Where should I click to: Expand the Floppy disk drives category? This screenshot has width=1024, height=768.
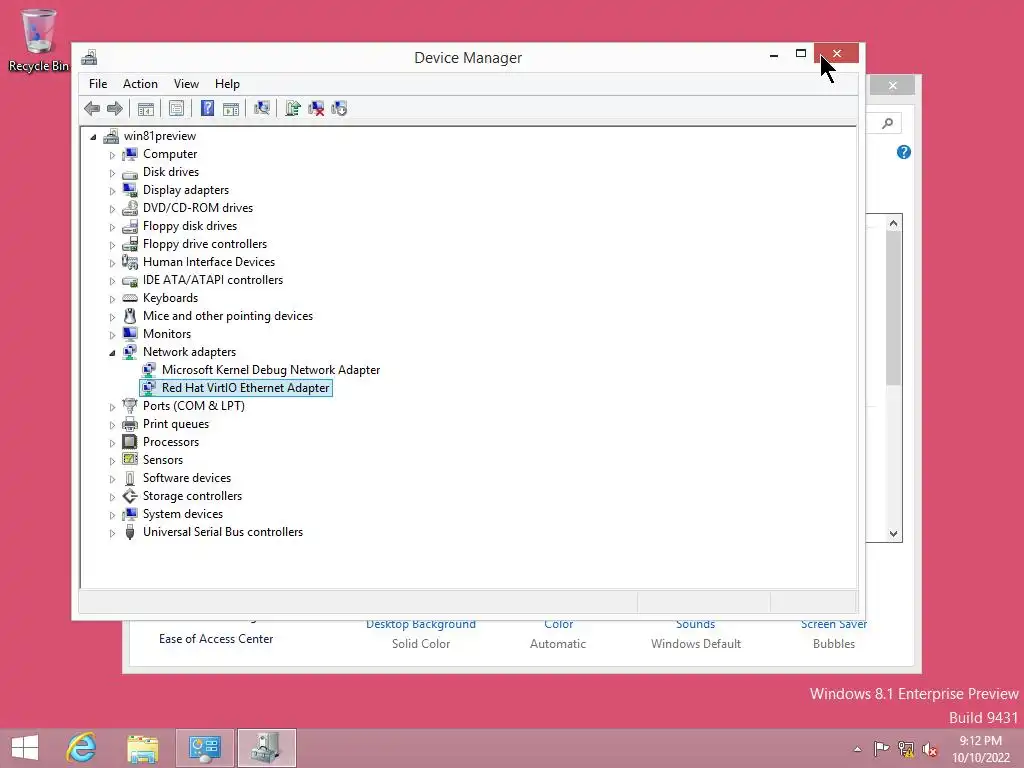(112, 227)
